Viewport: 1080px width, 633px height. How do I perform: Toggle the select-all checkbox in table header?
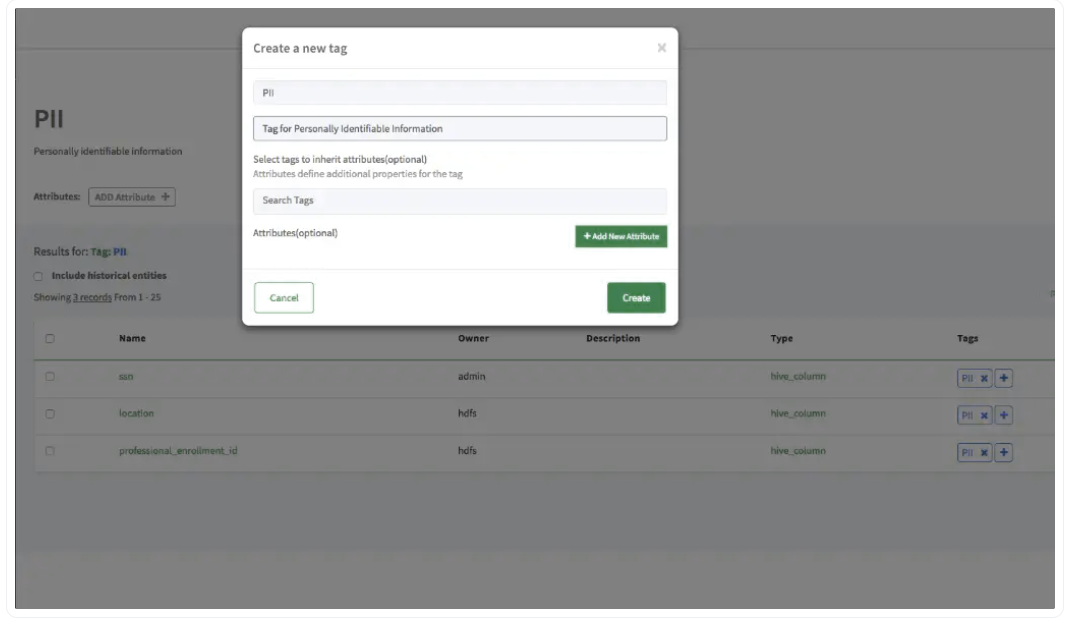(49, 339)
